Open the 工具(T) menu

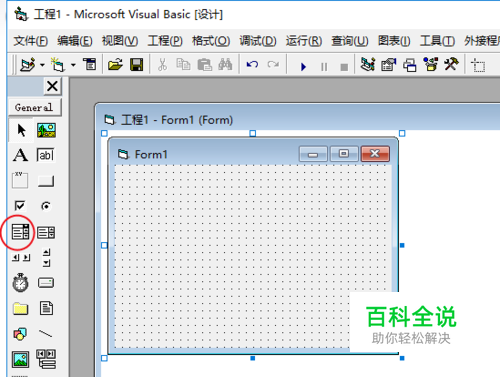point(437,41)
